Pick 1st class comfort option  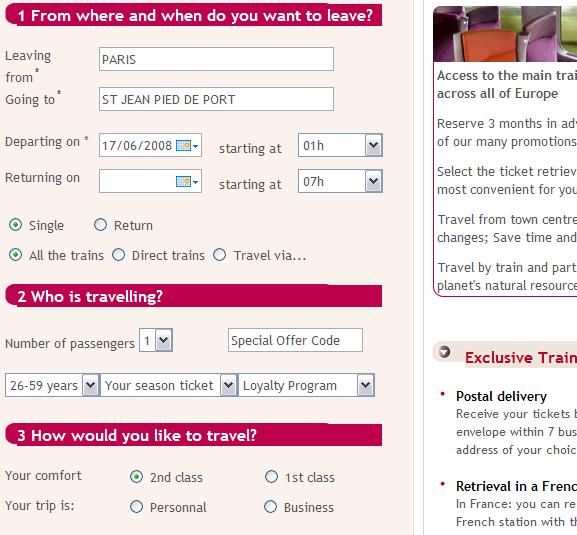(271, 476)
